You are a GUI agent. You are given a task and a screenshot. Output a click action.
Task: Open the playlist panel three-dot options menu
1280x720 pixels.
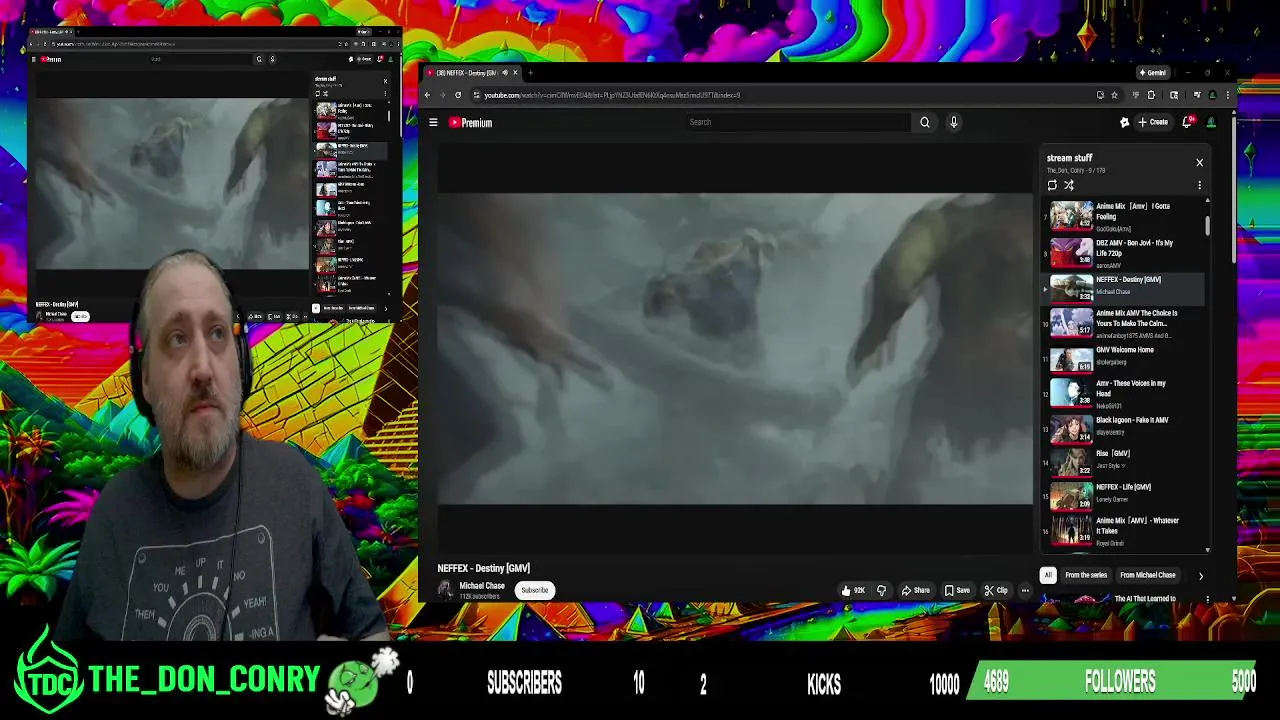[x=1199, y=185]
